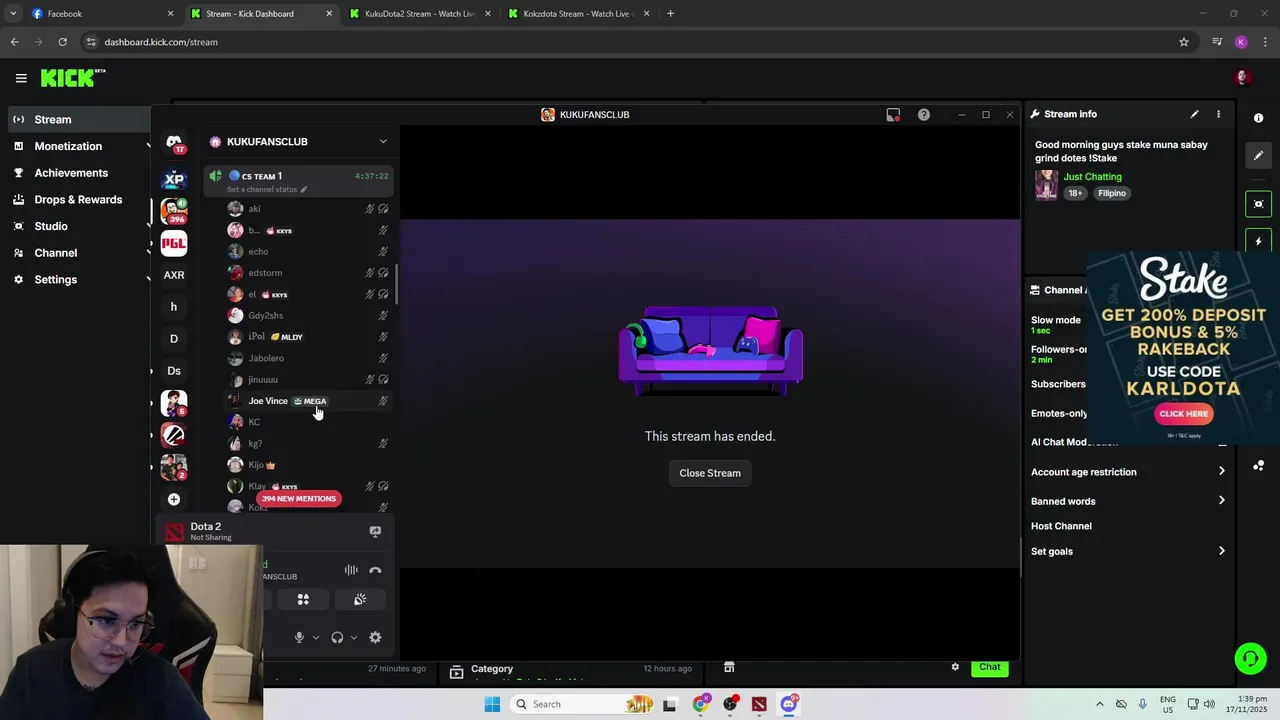Toggle Discord microphone mute
1280x720 pixels.
click(299, 638)
